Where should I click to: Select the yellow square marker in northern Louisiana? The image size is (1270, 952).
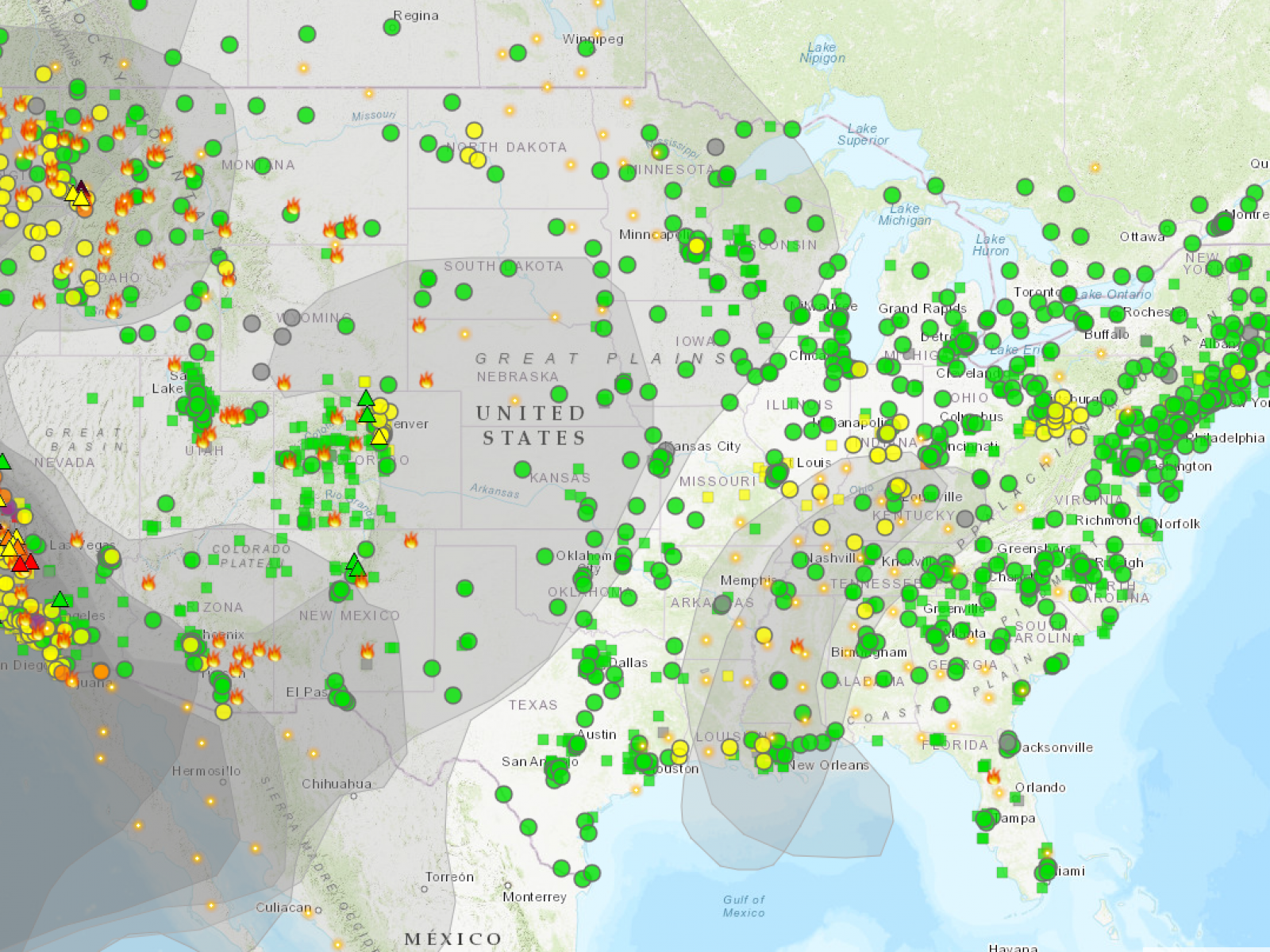click(x=728, y=677)
